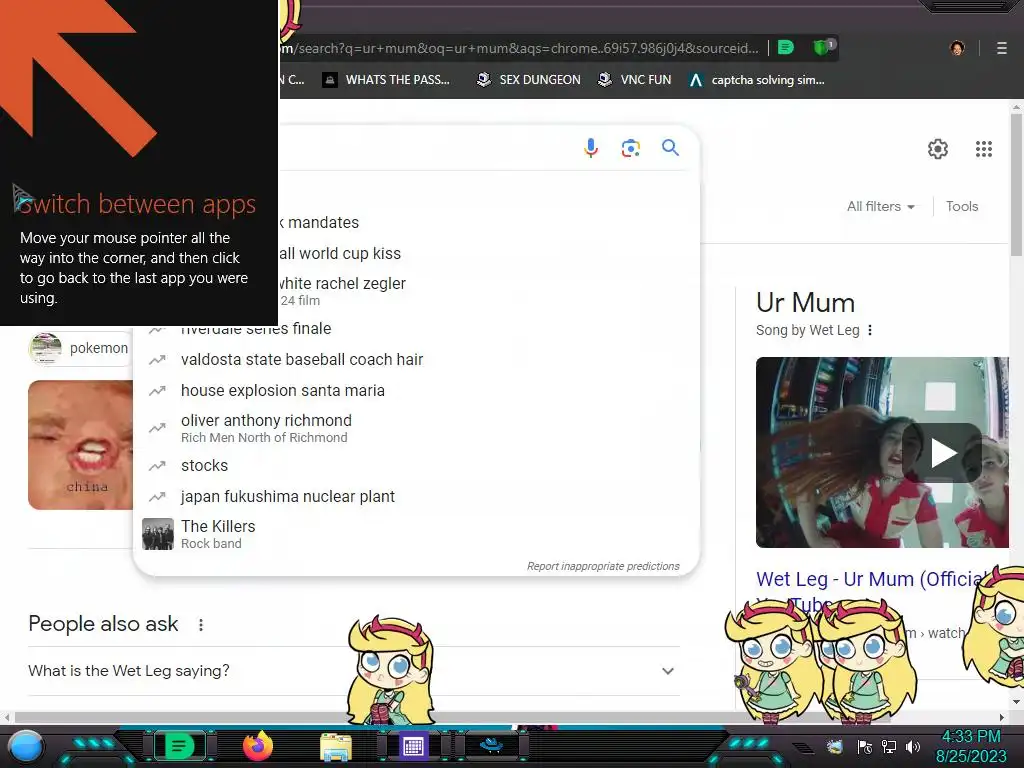Click trending icon beside japan fukushima nuclear plant
1024x768 pixels.
[x=157, y=497]
